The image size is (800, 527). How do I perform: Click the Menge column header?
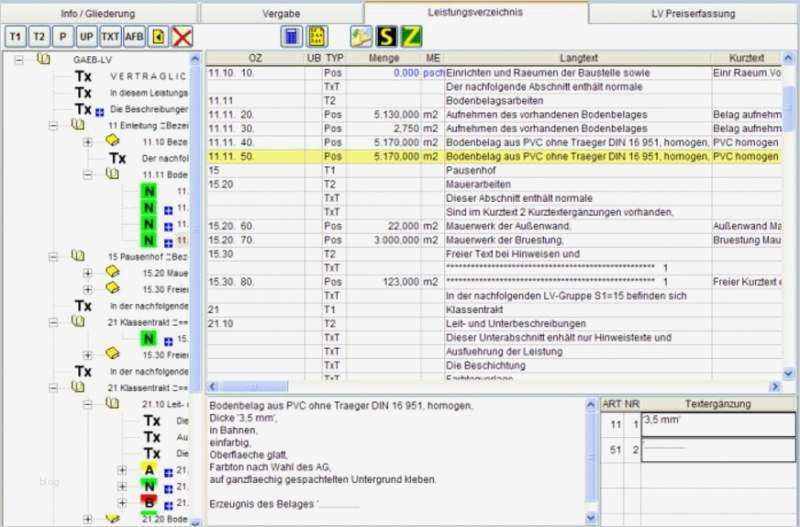(x=384, y=58)
